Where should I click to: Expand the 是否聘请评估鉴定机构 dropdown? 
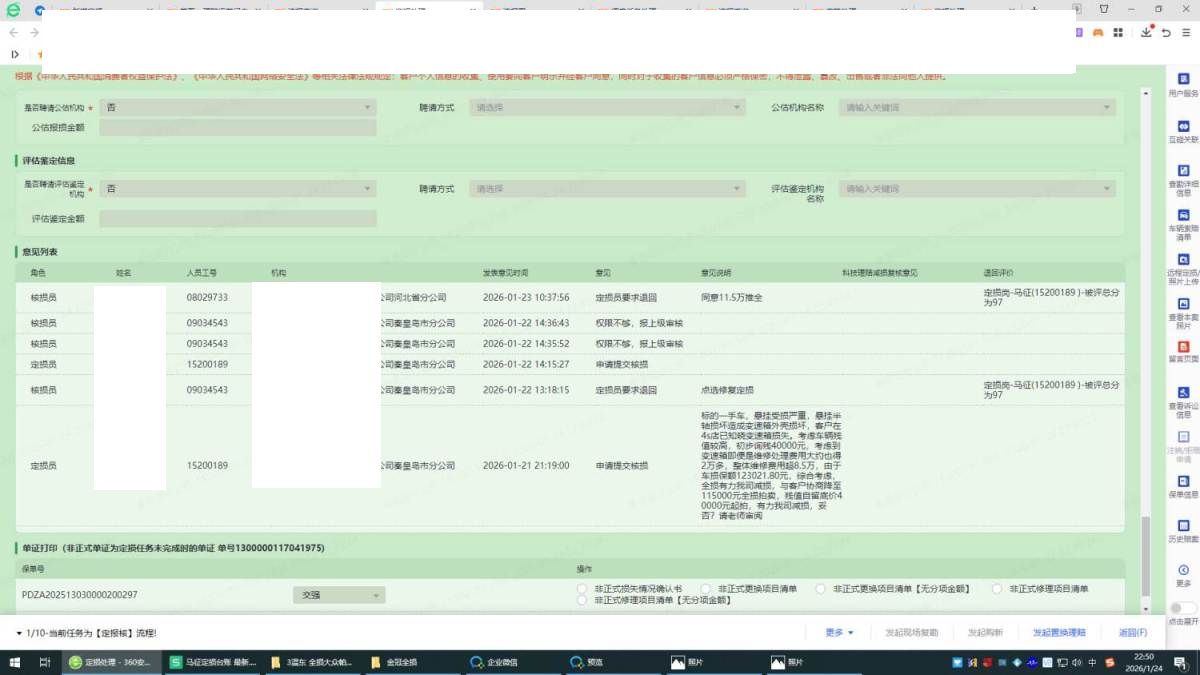pos(237,188)
